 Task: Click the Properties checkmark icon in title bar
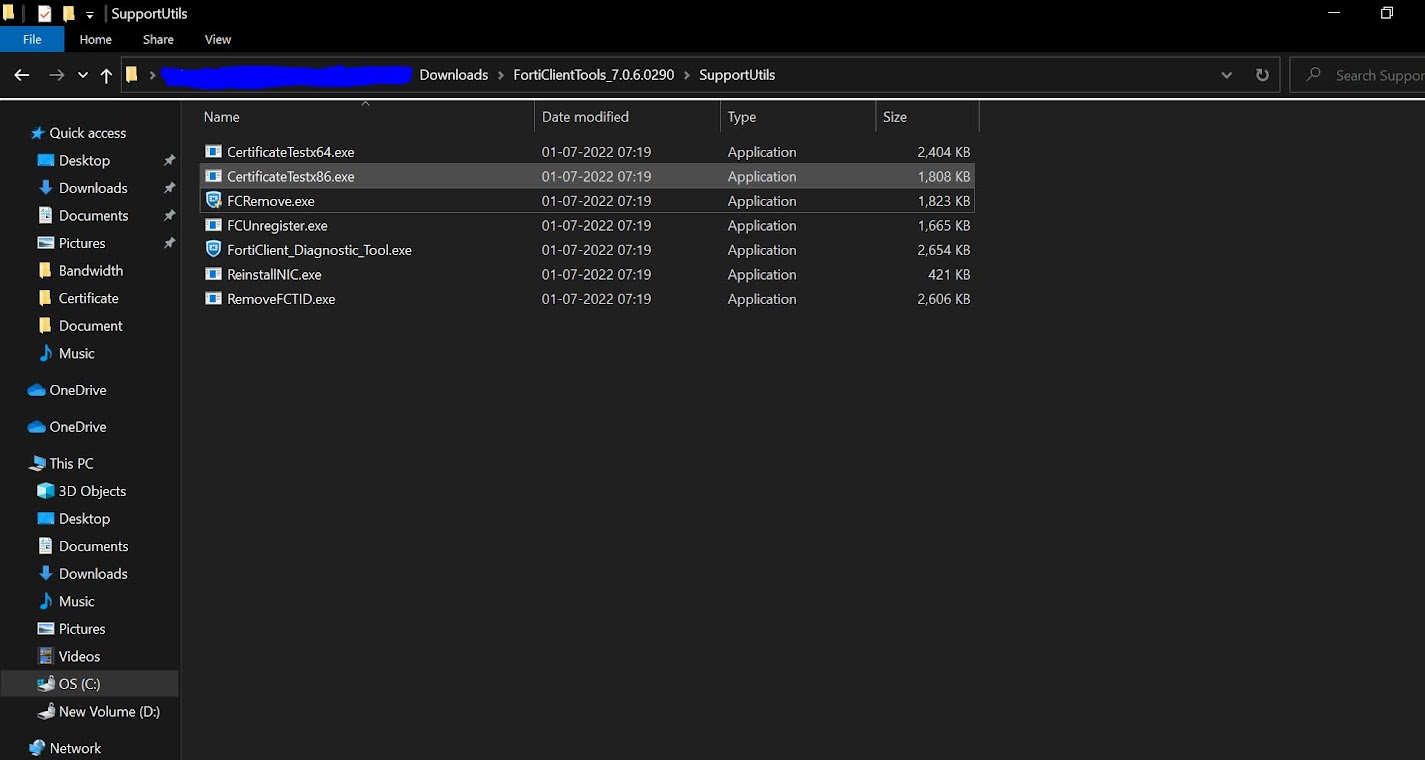click(44, 14)
